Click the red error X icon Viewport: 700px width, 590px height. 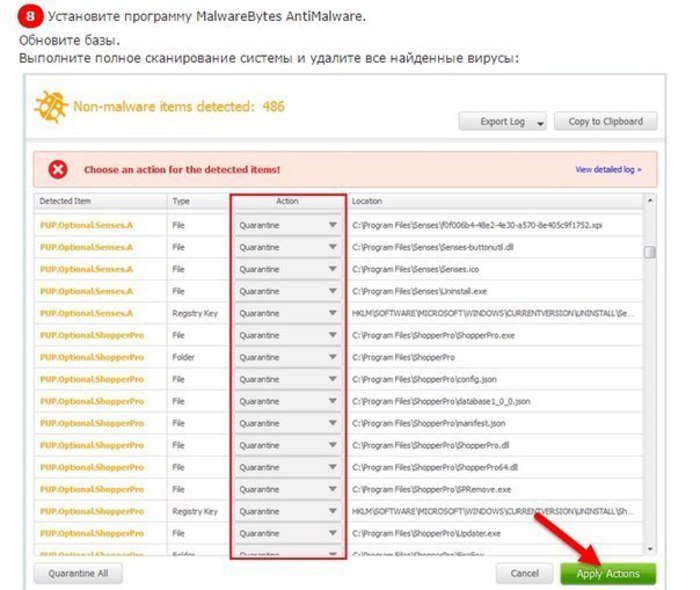(x=59, y=170)
